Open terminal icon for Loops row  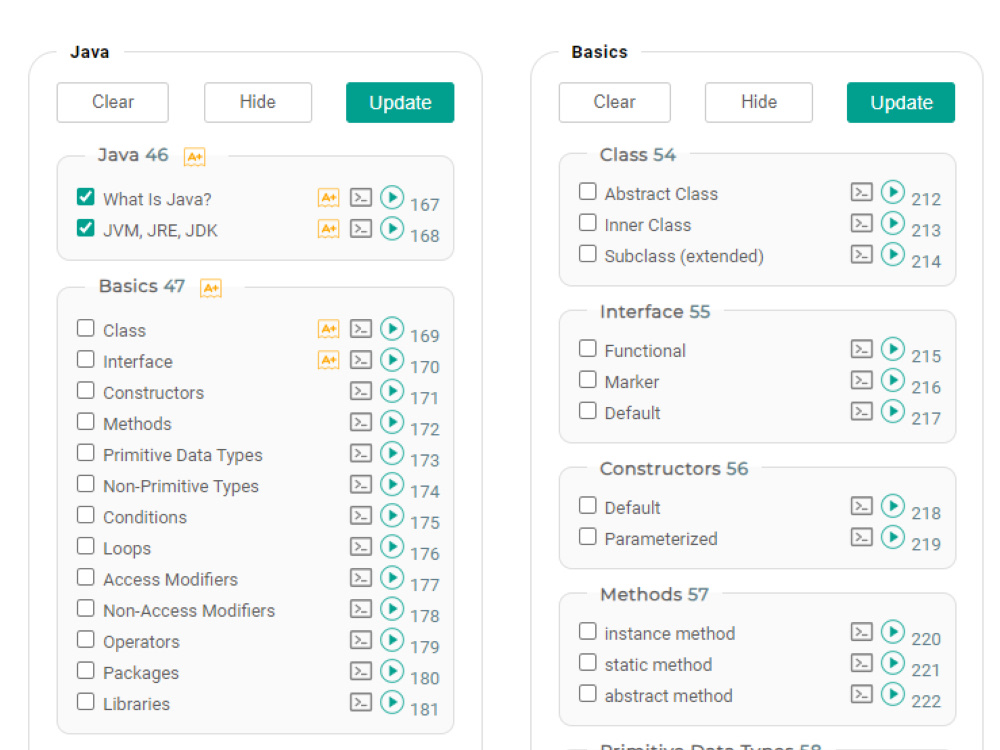(x=361, y=547)
